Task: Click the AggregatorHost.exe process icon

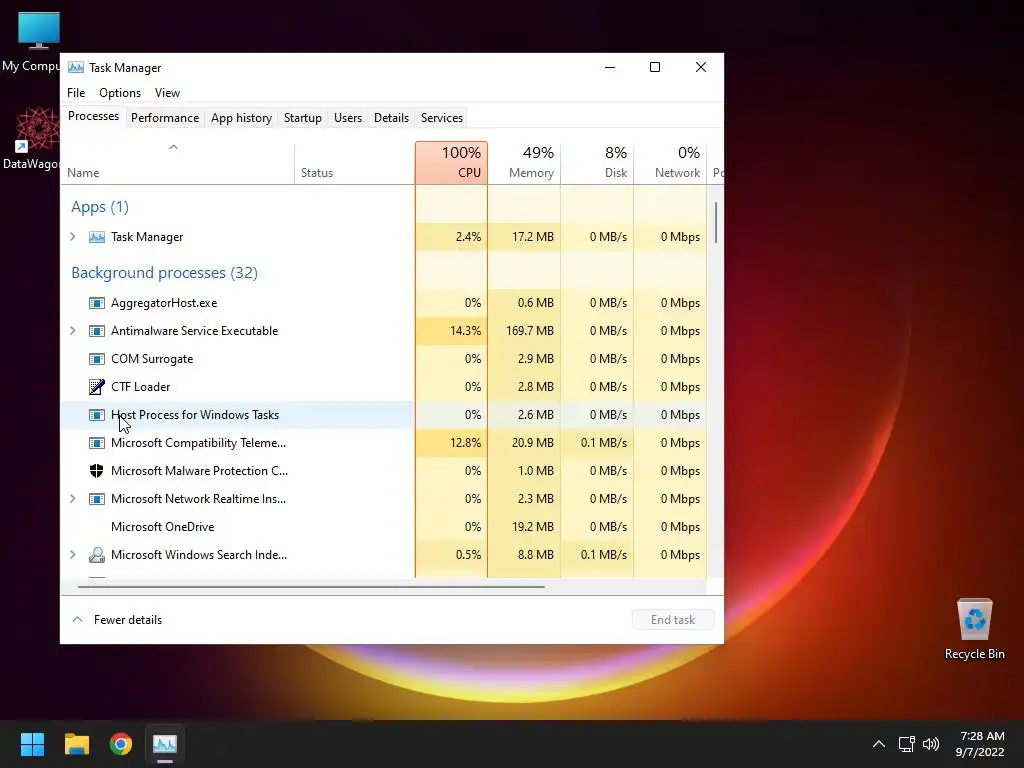Action: click(x=97, y=303)
